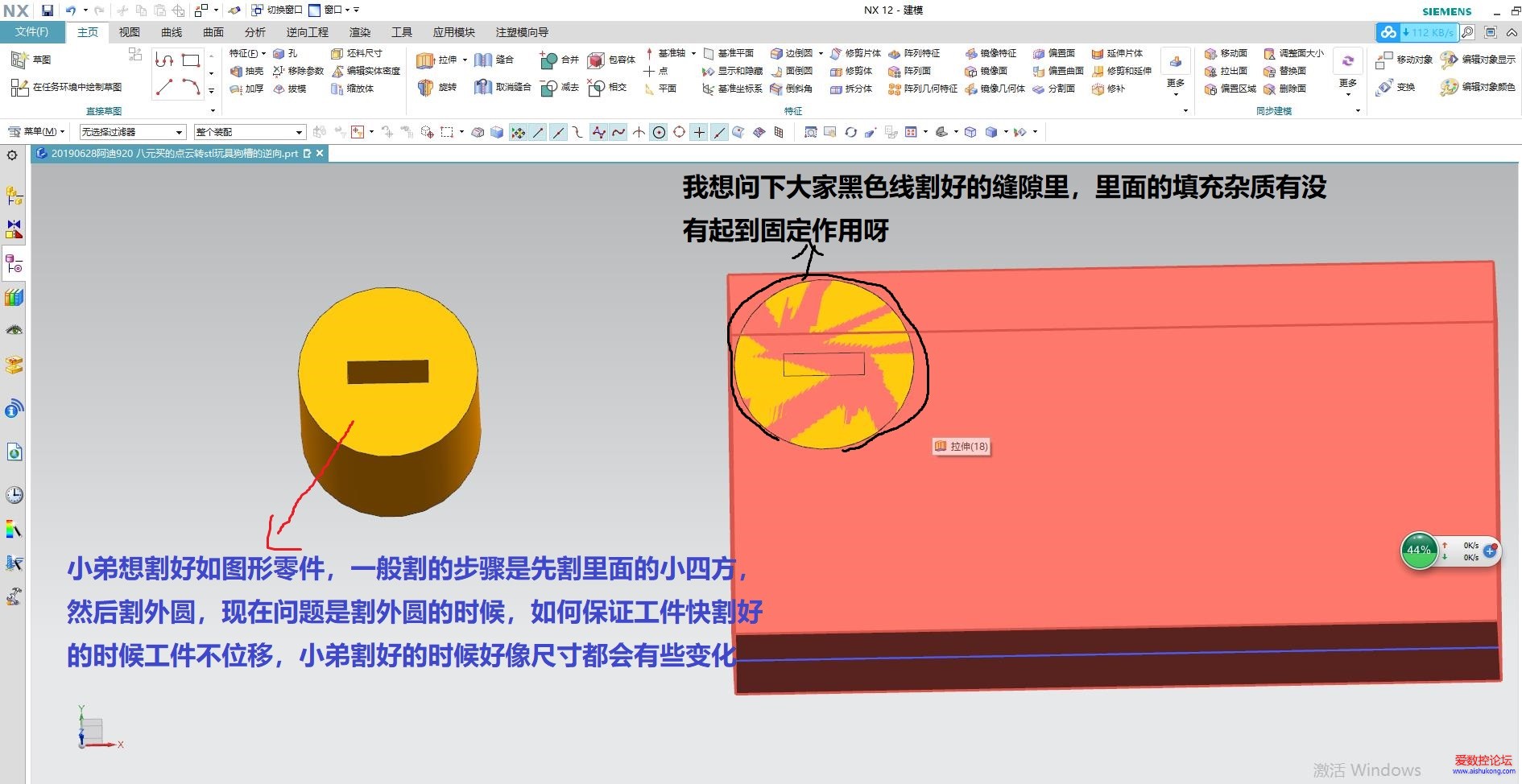Click the 抽壳 (Shell) feature icon
This screenshot has width=1522, height=784.
[x=237, y=71]
